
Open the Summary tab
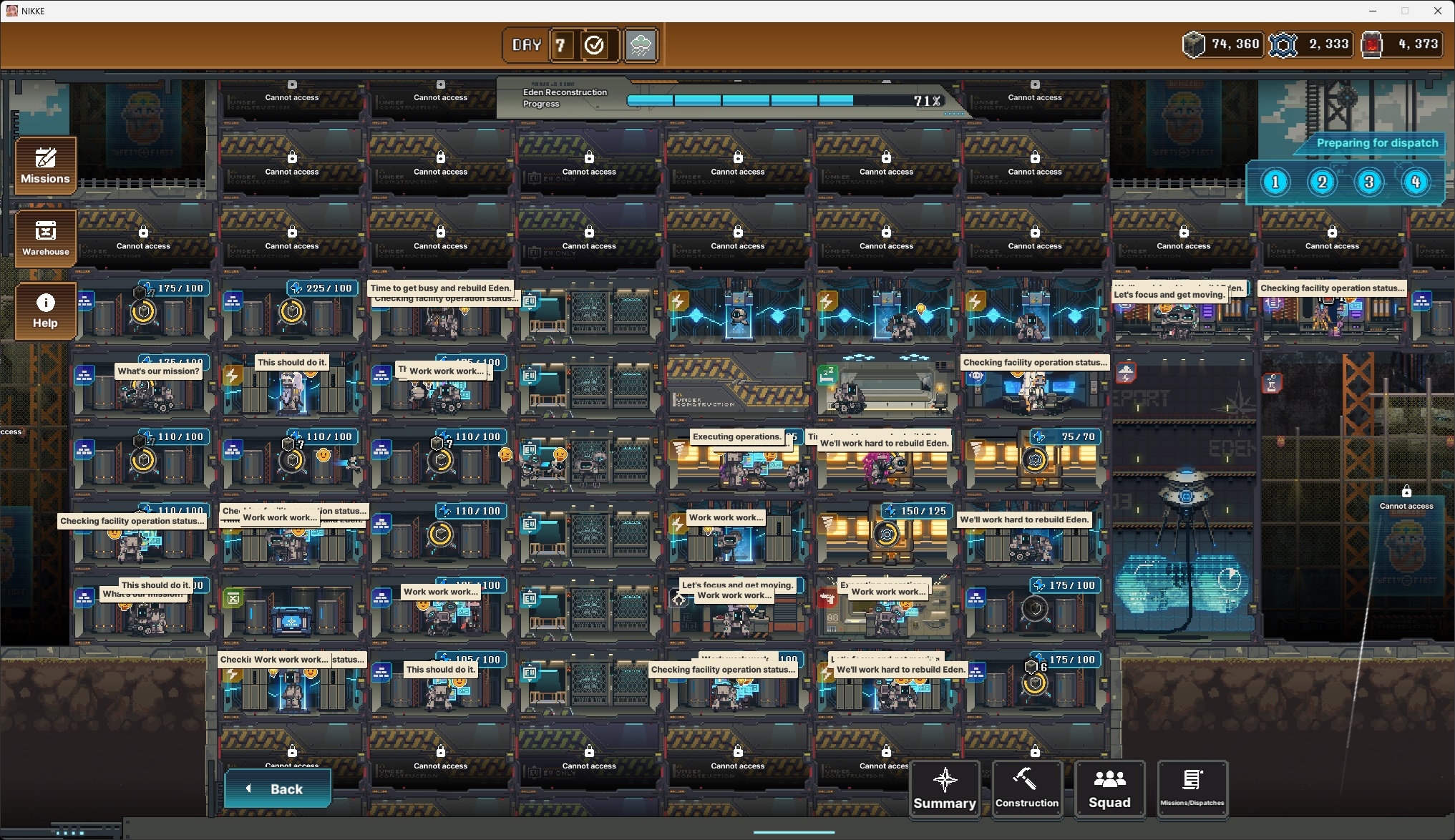[x=945, y=788]
